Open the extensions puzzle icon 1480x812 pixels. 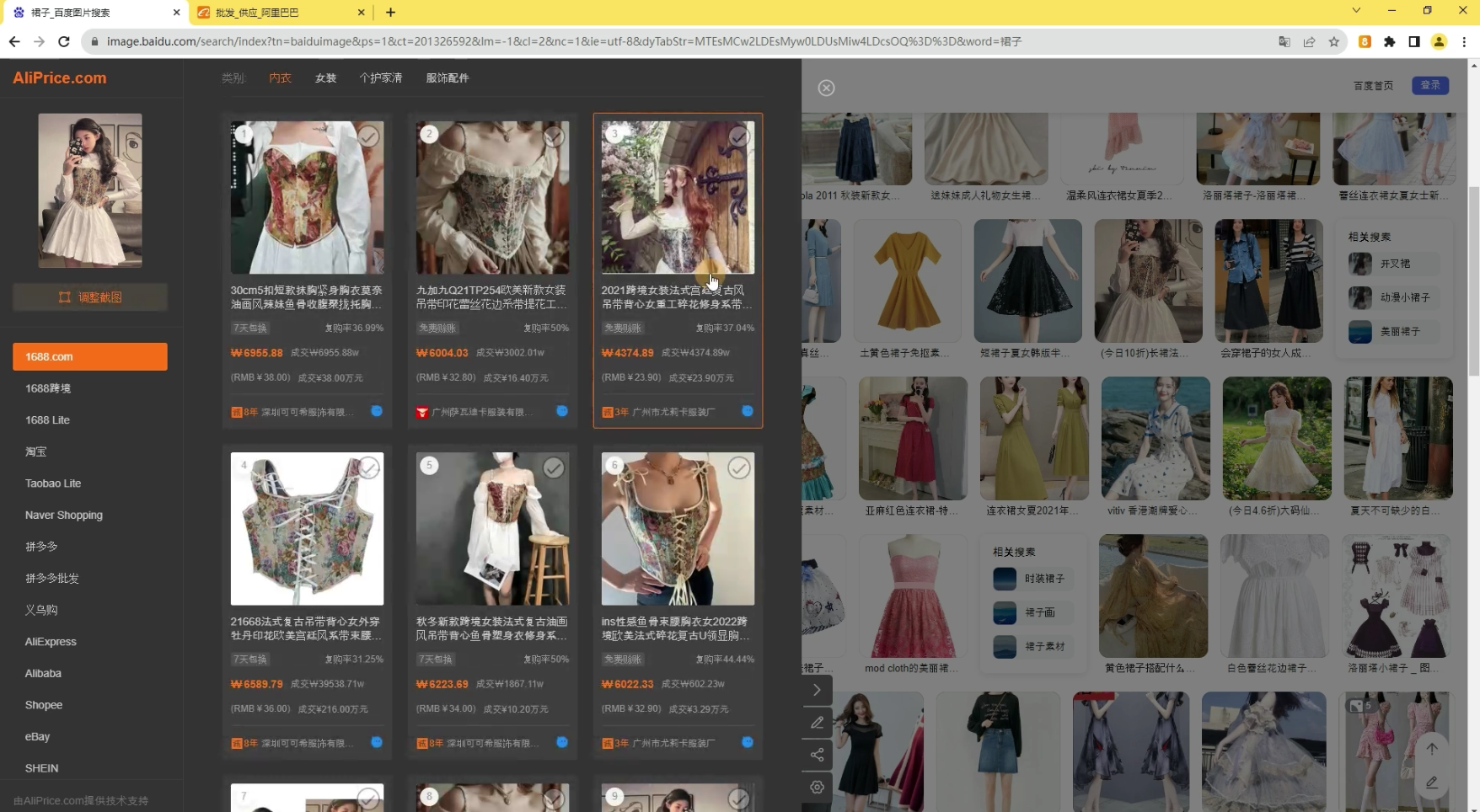[1389, 41]
